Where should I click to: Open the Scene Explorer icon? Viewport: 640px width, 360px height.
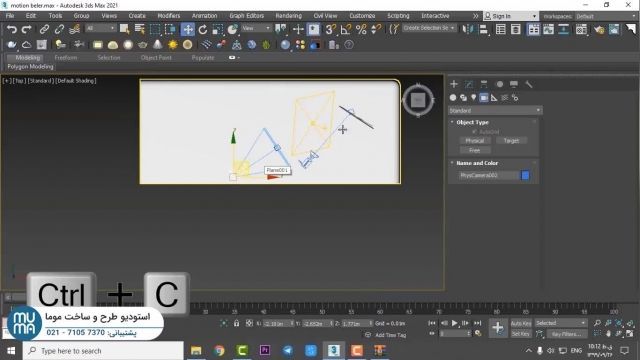pos(500,29)
